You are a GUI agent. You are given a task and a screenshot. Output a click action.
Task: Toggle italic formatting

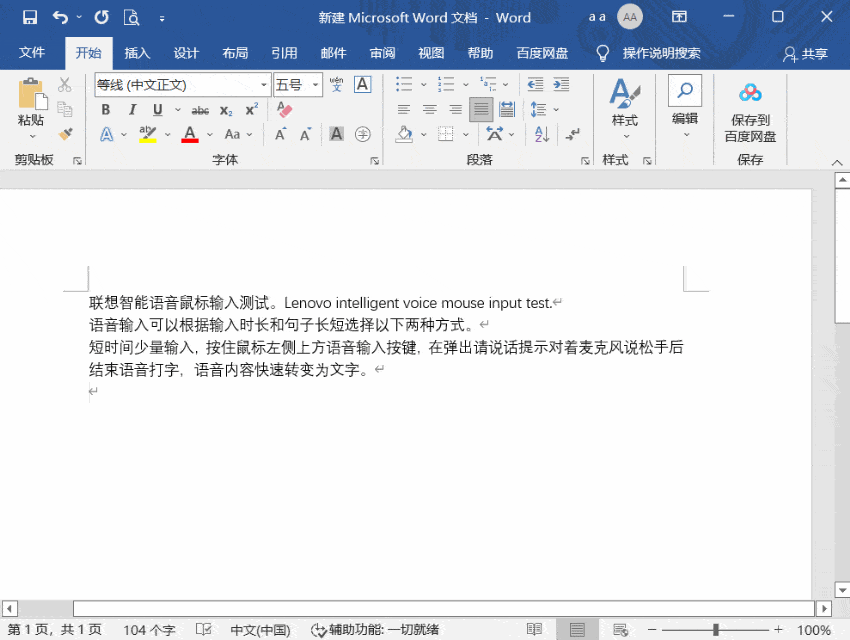coord(132,108)
